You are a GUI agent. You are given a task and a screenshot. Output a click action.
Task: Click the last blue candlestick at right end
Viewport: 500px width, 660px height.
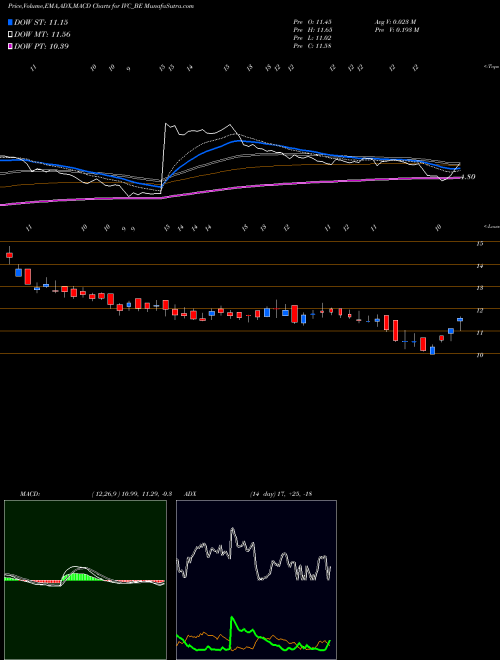pyautogui.click(x=460, y=320)
